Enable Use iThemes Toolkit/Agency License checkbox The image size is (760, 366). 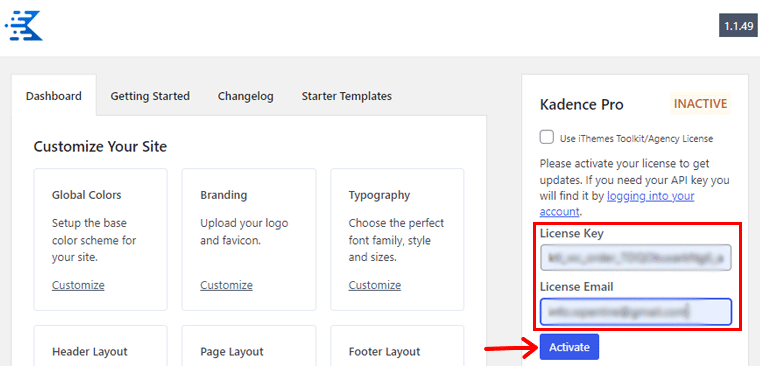pos(547,138)
